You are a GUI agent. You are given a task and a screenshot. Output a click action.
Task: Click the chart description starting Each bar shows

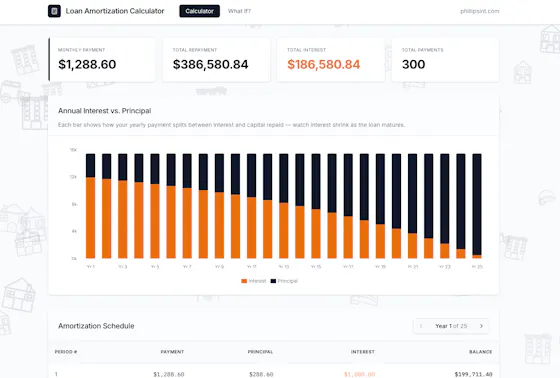coord(231,125)
